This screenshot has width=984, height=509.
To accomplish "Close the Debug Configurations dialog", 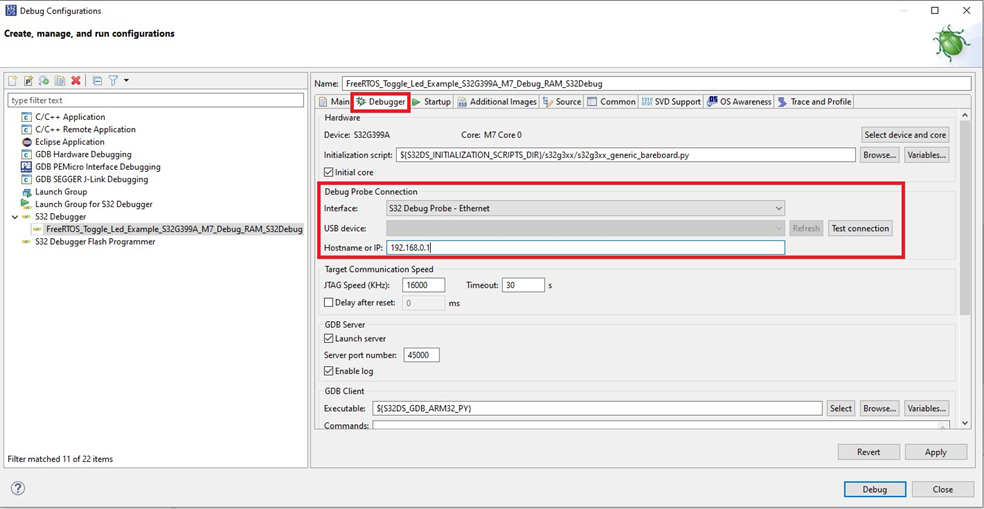I will tap(943, 490).
